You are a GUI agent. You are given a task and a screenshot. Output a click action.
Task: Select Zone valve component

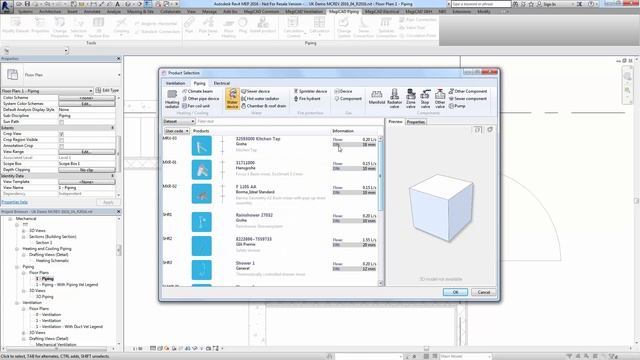pyautogui.click(x=411, y=99)
